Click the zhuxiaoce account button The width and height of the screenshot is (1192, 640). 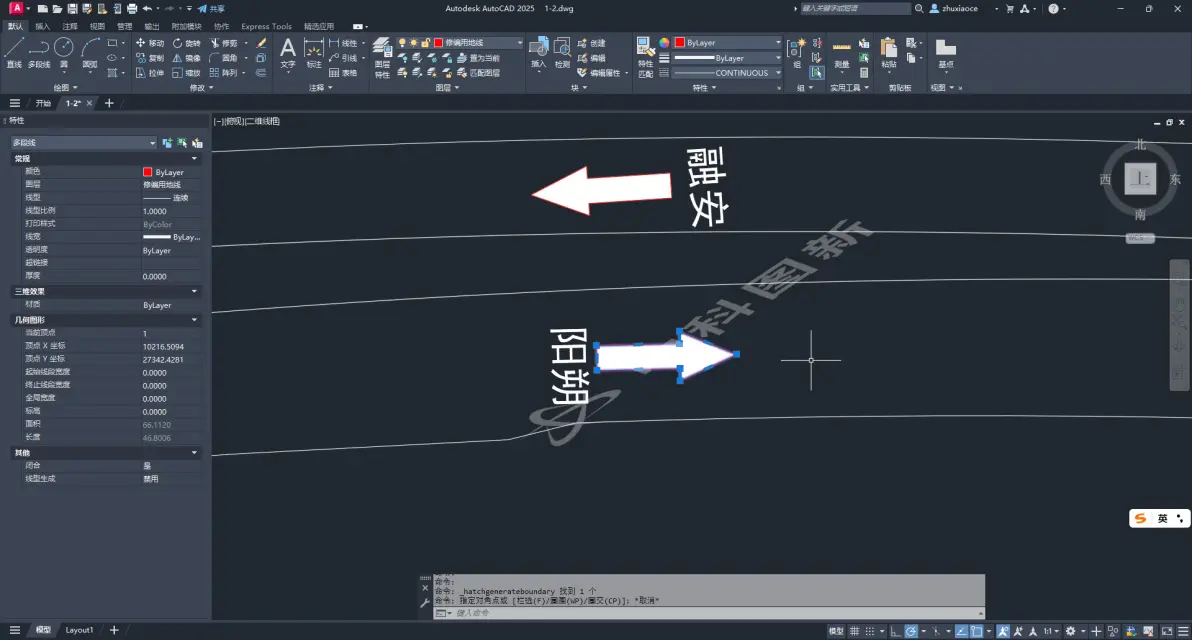[x=954, y=8]
